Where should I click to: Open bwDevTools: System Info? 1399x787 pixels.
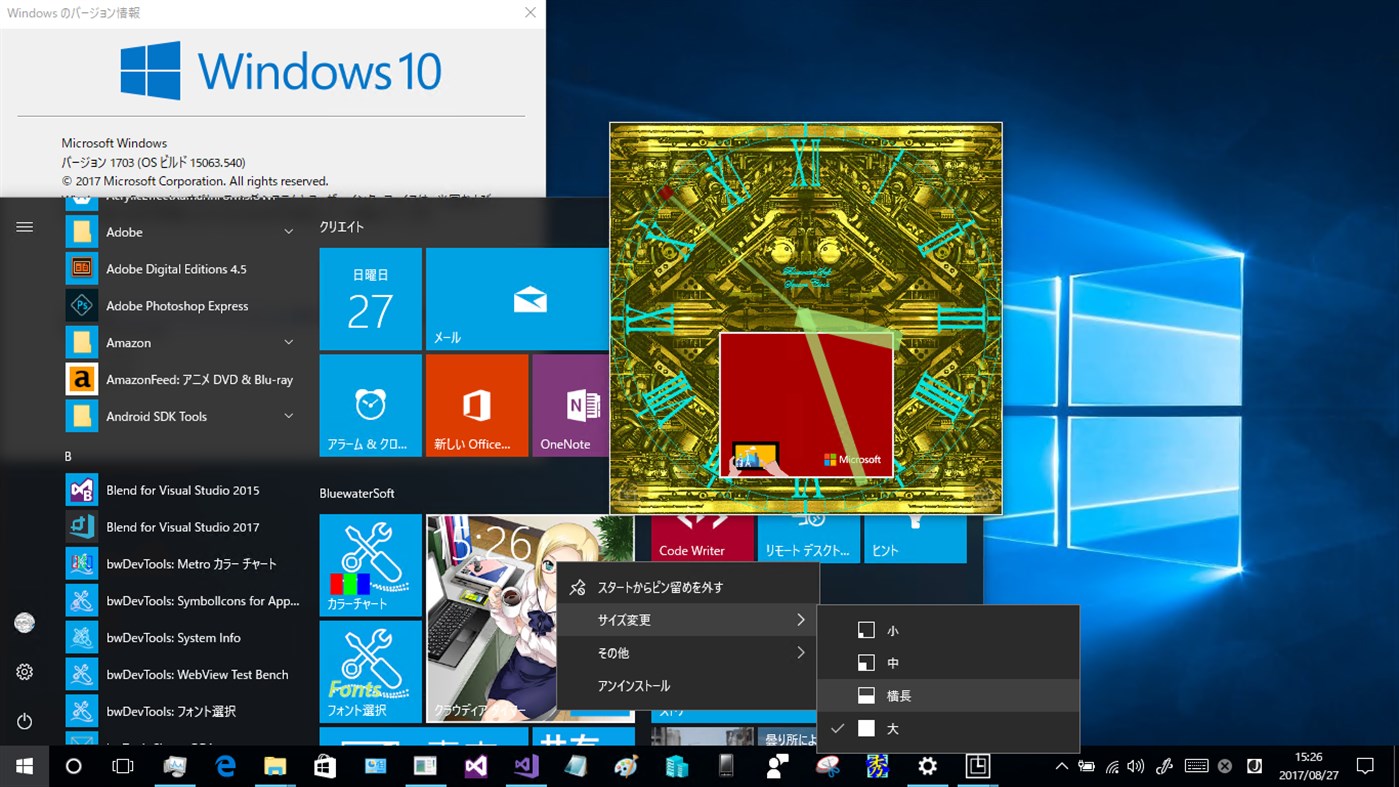182,638
